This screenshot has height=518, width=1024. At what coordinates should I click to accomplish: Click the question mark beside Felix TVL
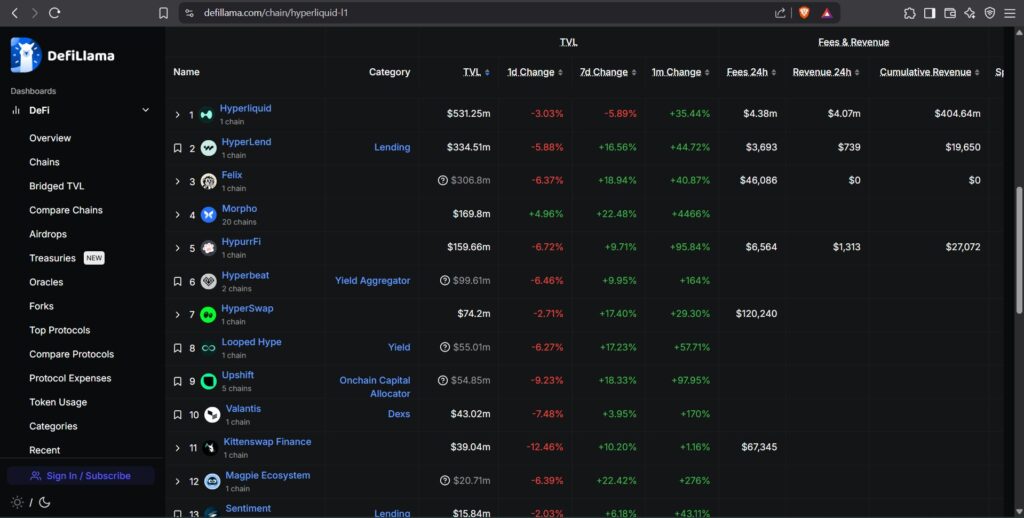[x=443, y=180]
